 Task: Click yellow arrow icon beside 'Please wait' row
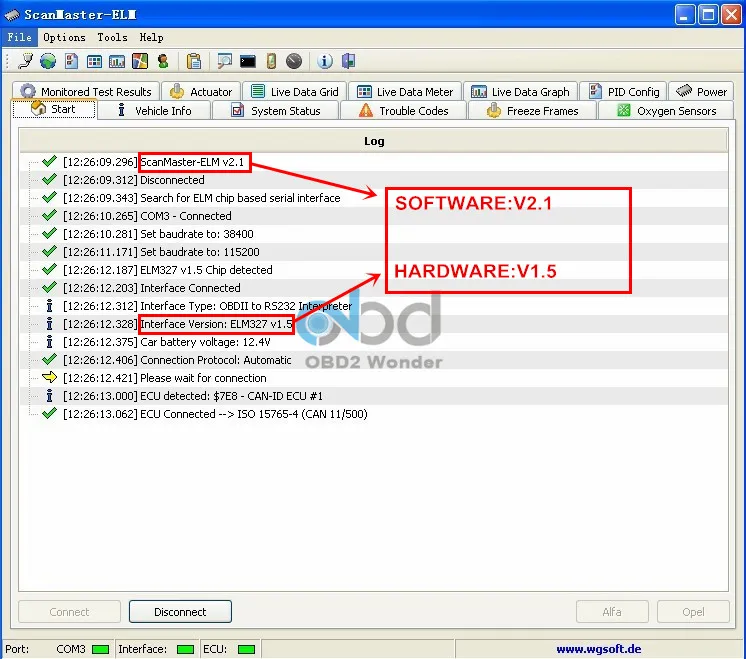tap(49, 378)
